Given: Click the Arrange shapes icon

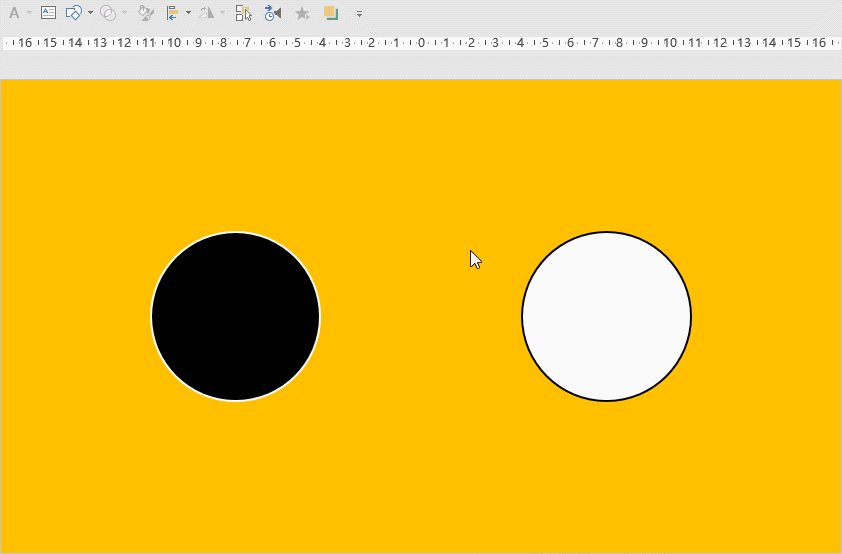Looking at the screenshot, I should [73, 13].
